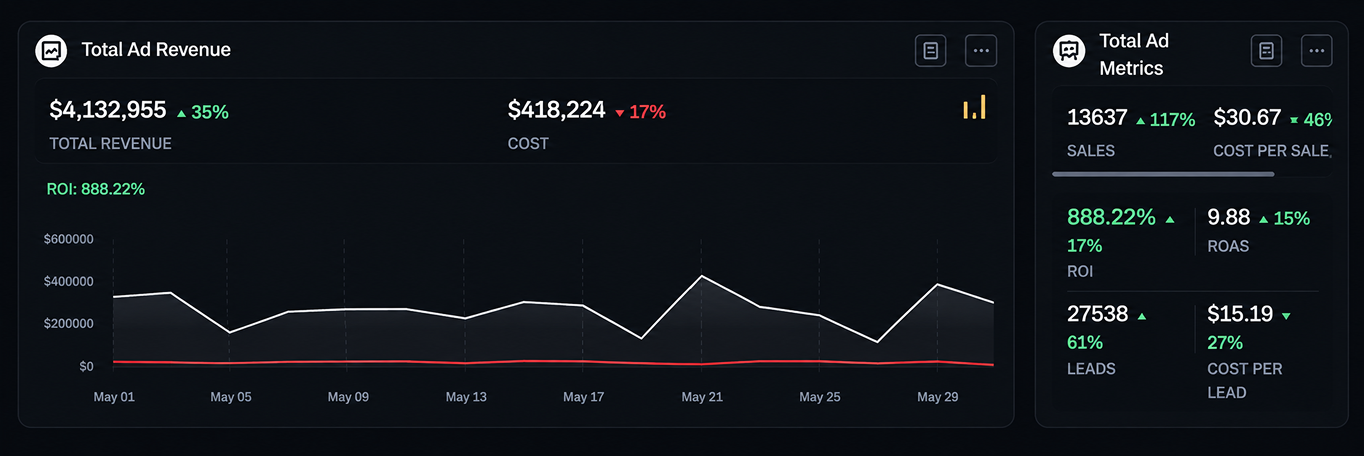
Task: Click the May 05 axis label
Action: (231, 397)
